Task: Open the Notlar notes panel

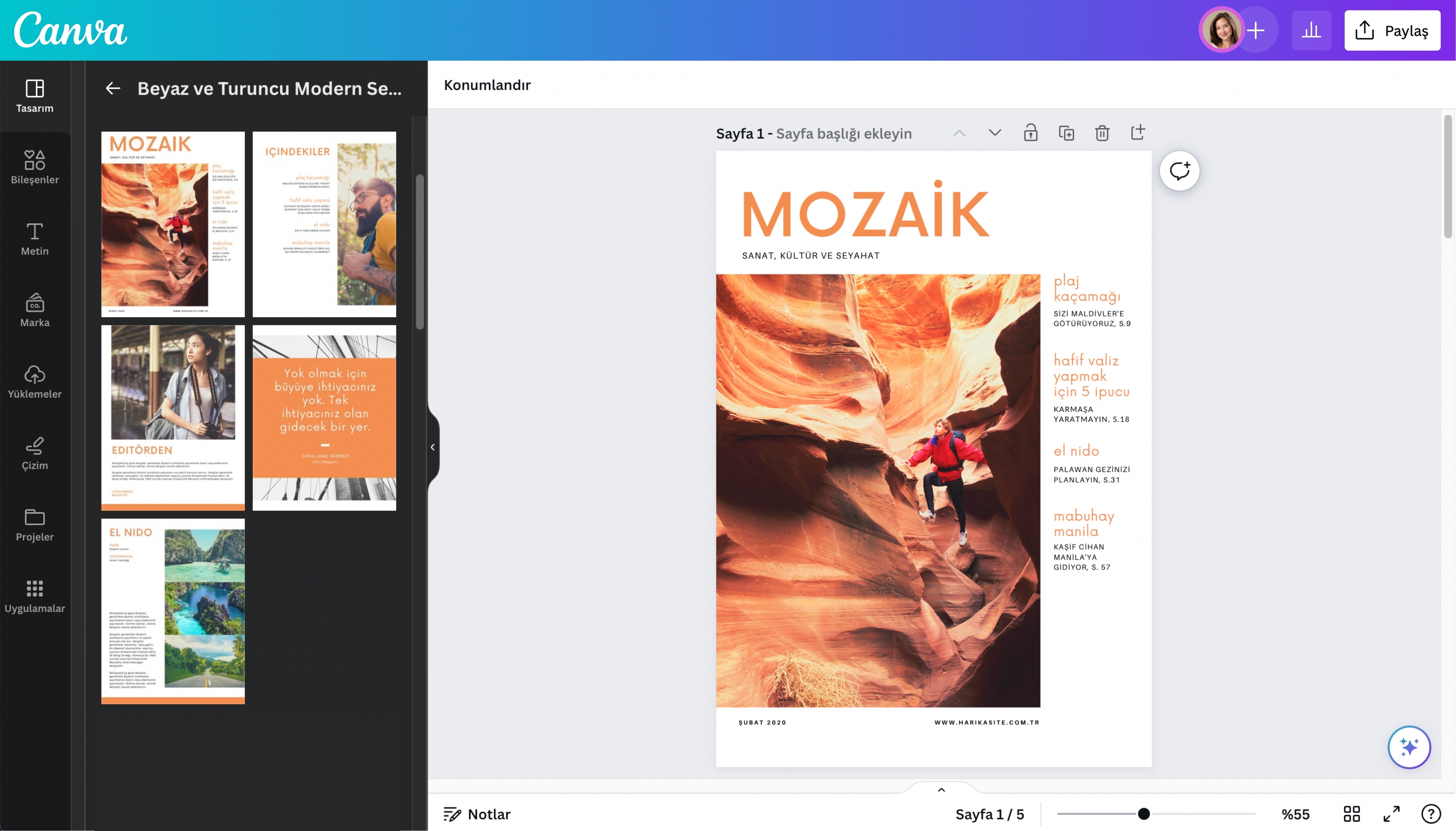Action: tap(477, 814)
